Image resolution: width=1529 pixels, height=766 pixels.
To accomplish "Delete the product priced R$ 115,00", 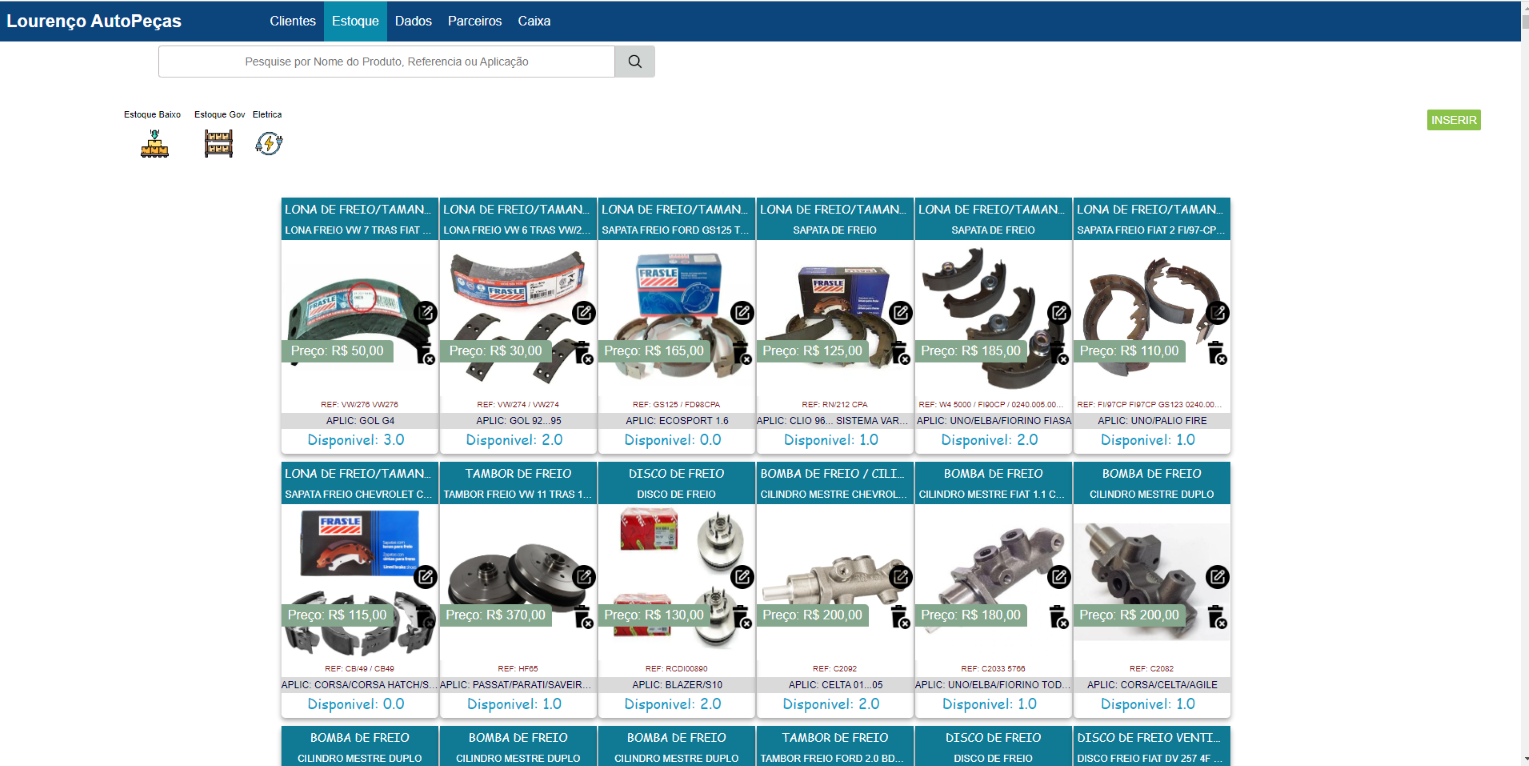I will [x=424, y=616].
